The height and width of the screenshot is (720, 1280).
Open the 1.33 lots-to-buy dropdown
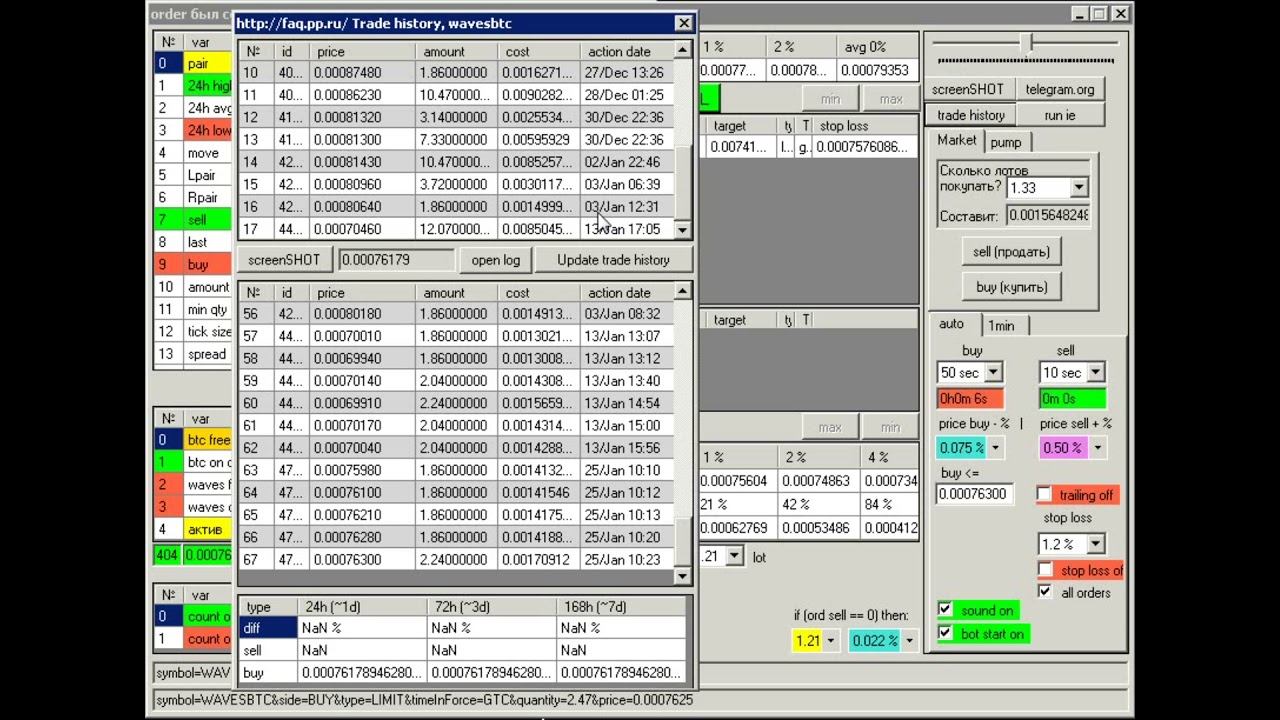click(1078, 188)
